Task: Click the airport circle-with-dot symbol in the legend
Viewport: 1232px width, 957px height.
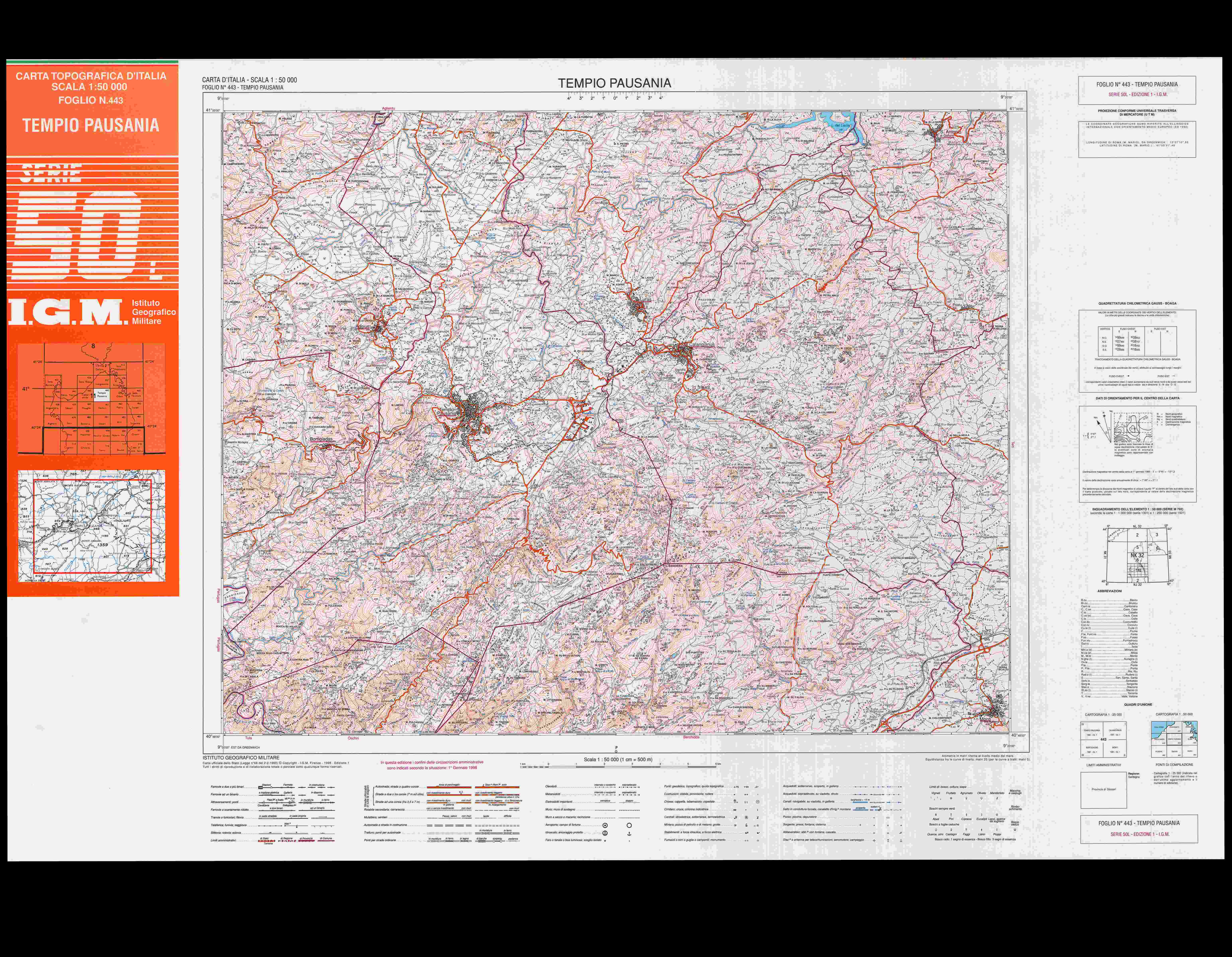Action: [605, 826]
